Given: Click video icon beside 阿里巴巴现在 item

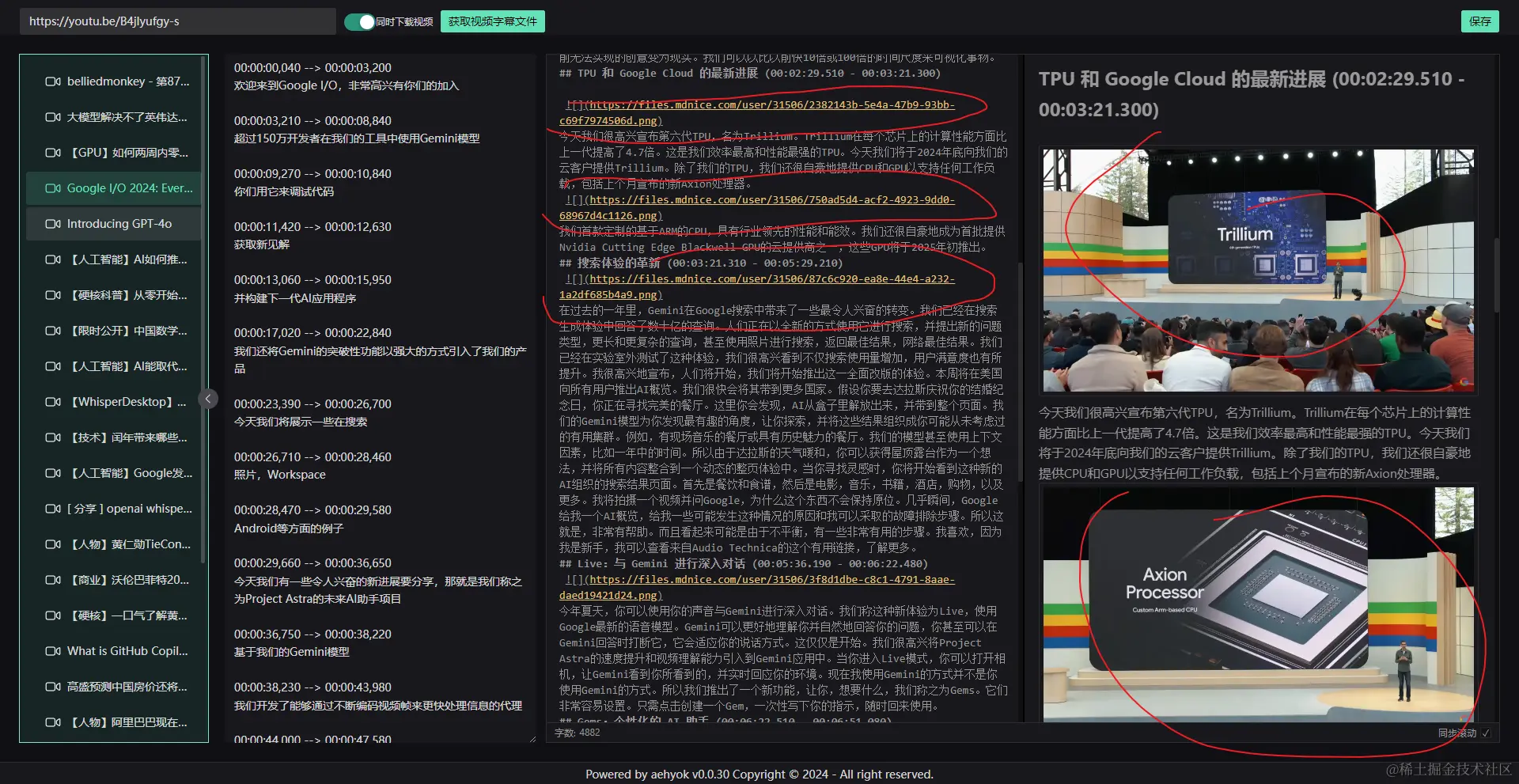Looking at the screenshot, I should click(53, 722).
